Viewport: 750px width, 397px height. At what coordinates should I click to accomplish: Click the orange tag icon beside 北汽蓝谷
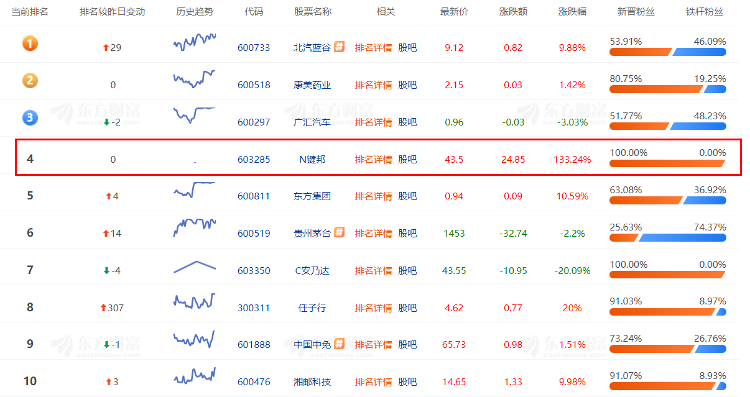pyautogui.click(x=339, y=46)
